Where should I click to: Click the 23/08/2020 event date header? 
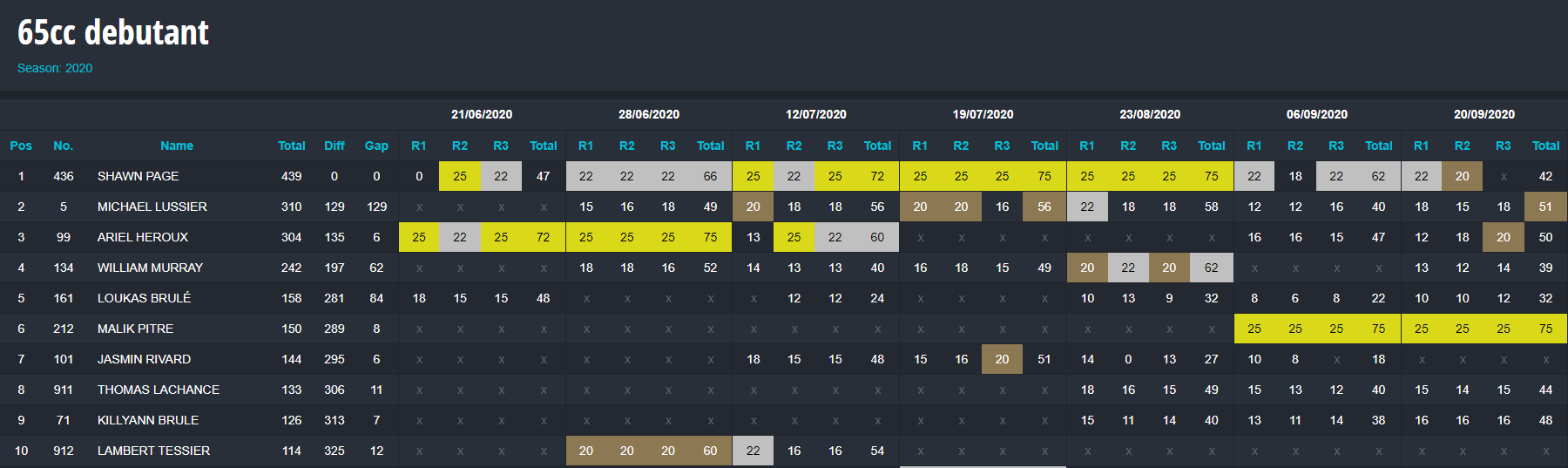click(x=1150, y=114)
